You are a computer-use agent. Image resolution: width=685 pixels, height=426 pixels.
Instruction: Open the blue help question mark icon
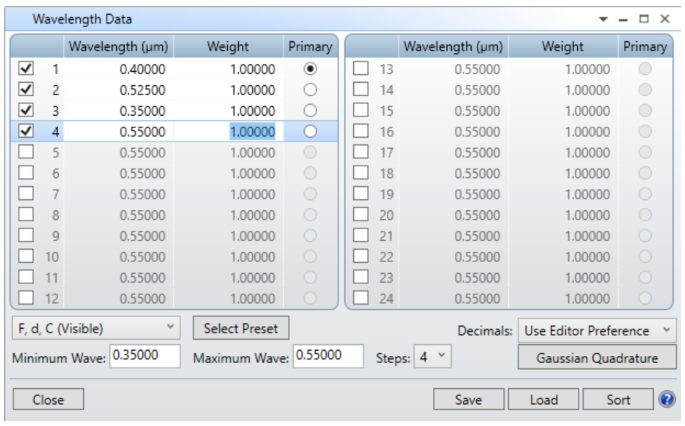pyautogui.click(x=667, y=399)
